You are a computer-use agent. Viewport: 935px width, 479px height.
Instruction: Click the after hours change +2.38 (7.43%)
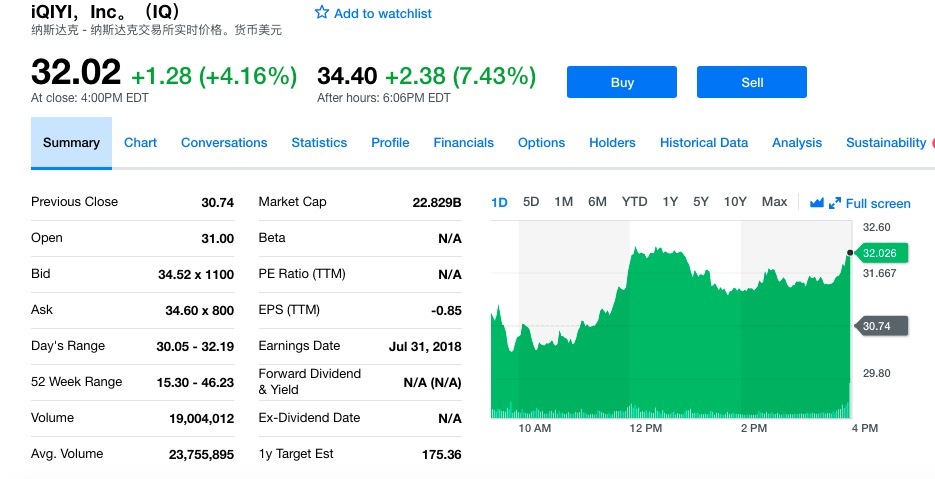[460, 76]
